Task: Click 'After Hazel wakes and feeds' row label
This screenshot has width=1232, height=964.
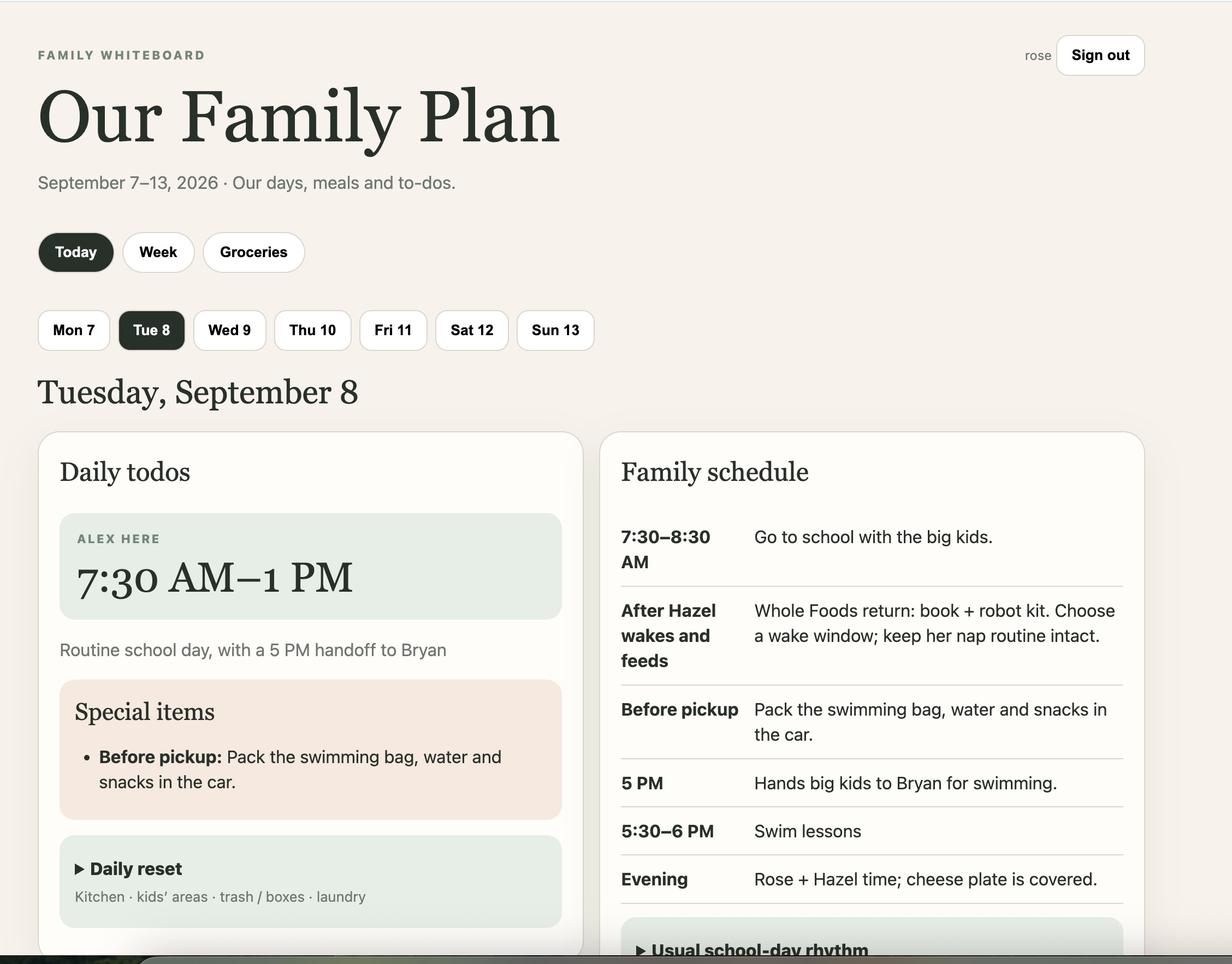Action: coord(668,636)
